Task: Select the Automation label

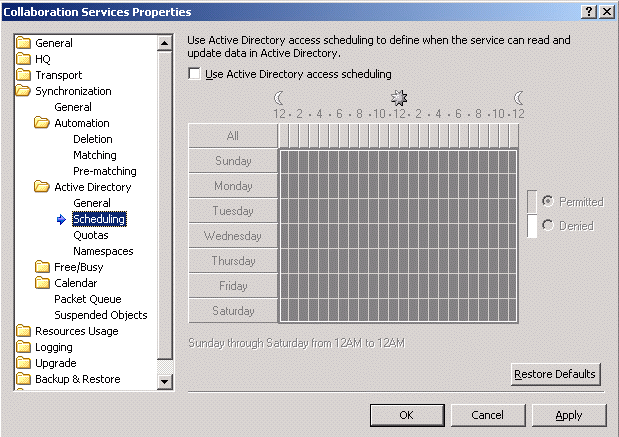Action: click(82, 123)
